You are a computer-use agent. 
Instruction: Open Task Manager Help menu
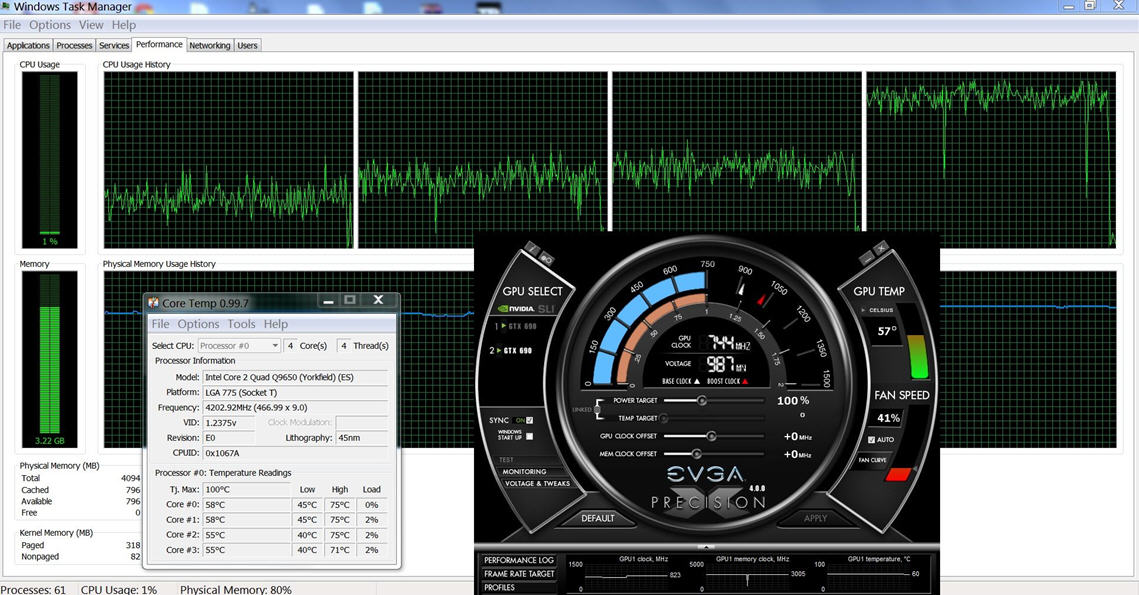(123, 25)
